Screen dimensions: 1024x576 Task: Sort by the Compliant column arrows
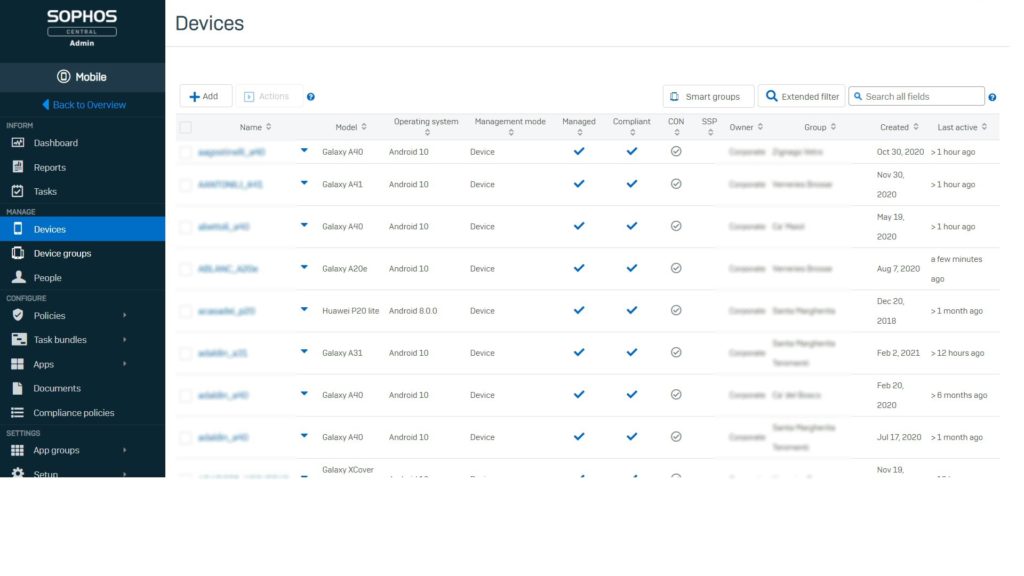pos(632,133)
